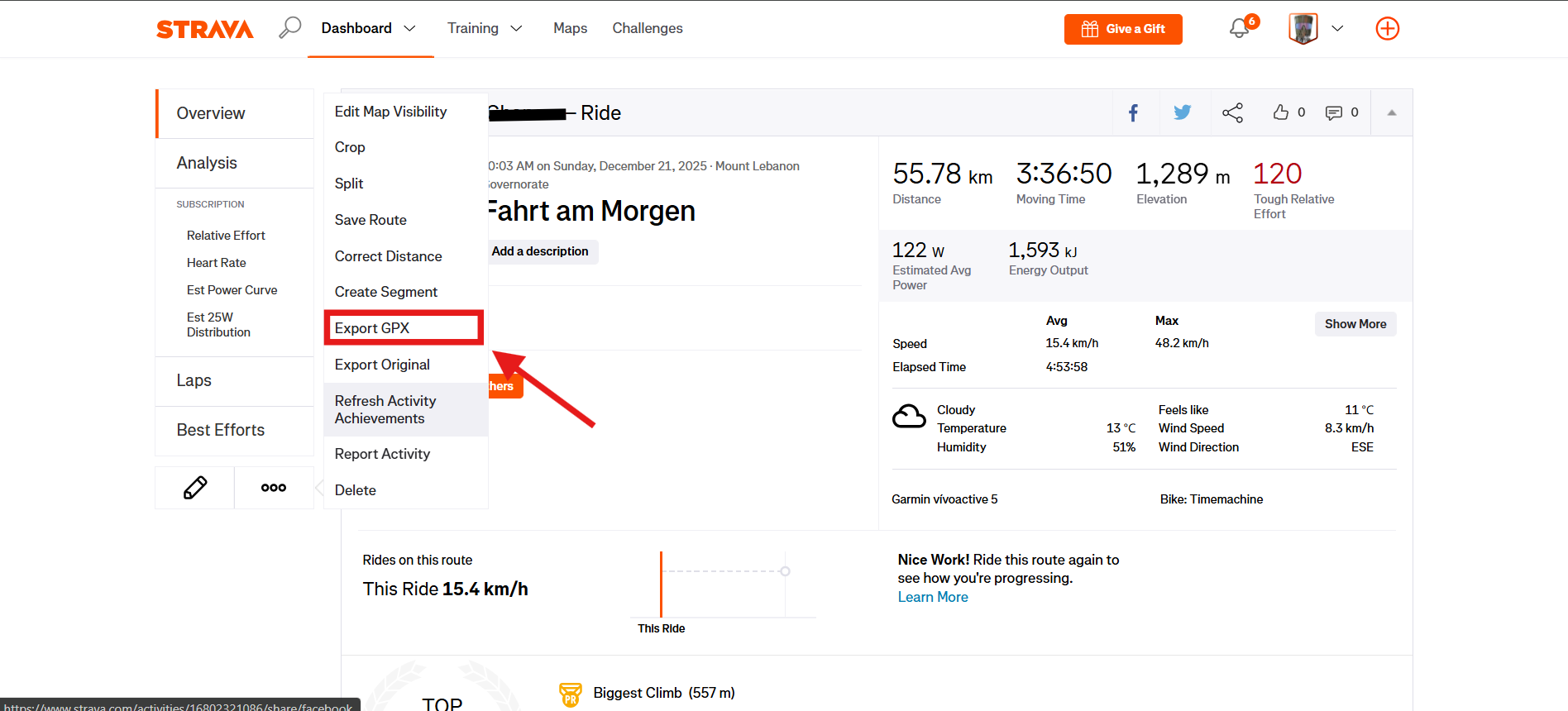Open Est 25W Distribution in the sidebar
The width and height of the screenshot is (1568, 711).
tap(218, 325)
